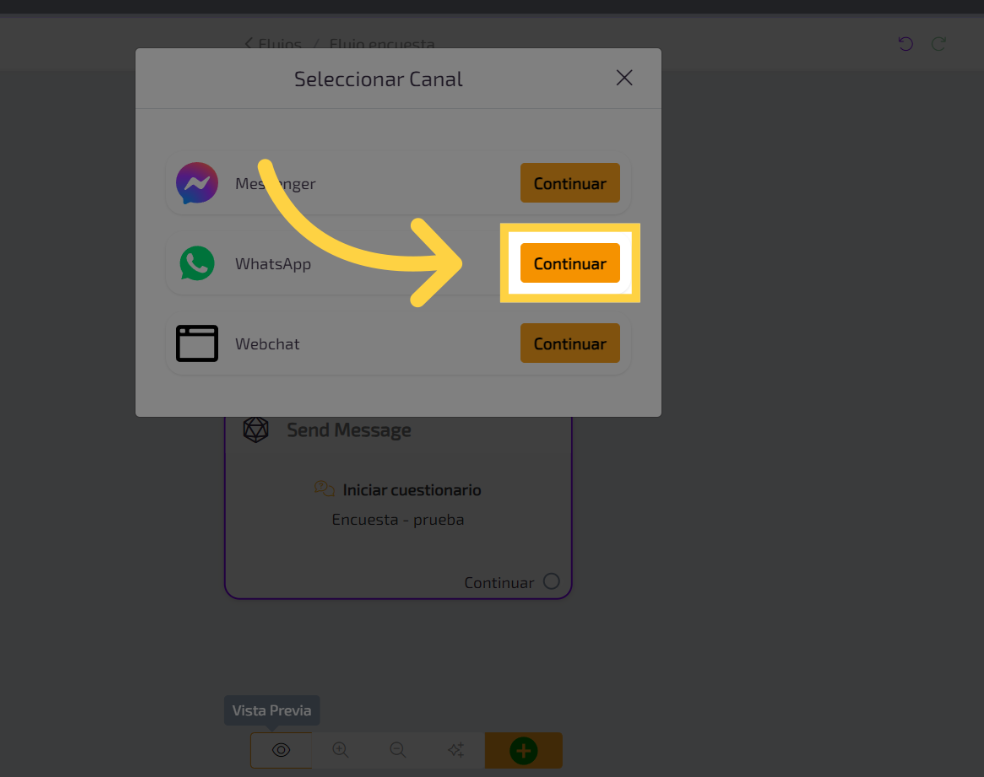Select the Webchat browser window icon
The image size is (984, 777).
[197, 343]
